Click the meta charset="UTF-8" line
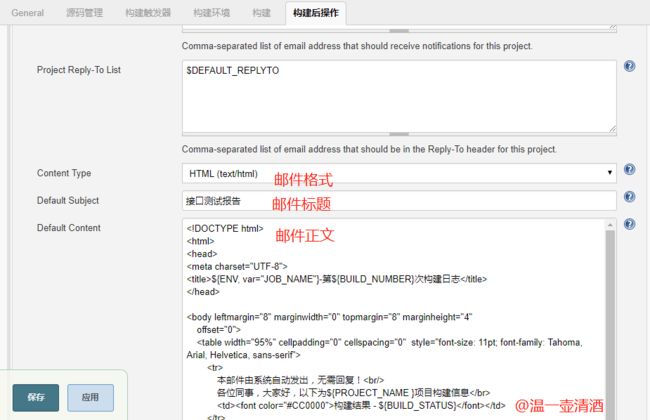Image resolution: width=650 pixels, height=420 pixels. [x=237, y=267]
